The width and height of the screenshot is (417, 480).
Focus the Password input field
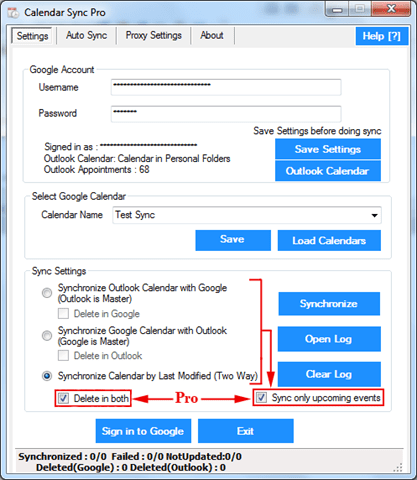click(226, 114)
